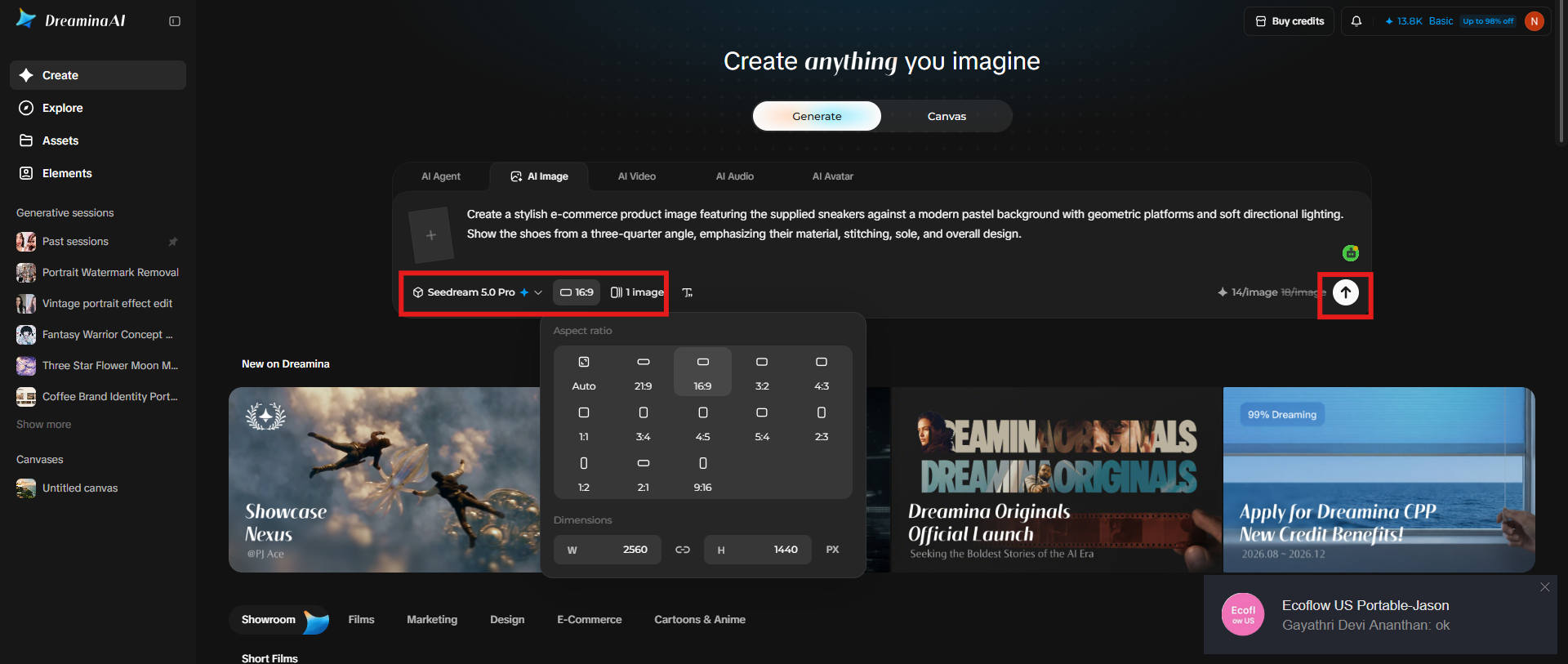
Task: Open the Assets page
Action: click(98, 140)
